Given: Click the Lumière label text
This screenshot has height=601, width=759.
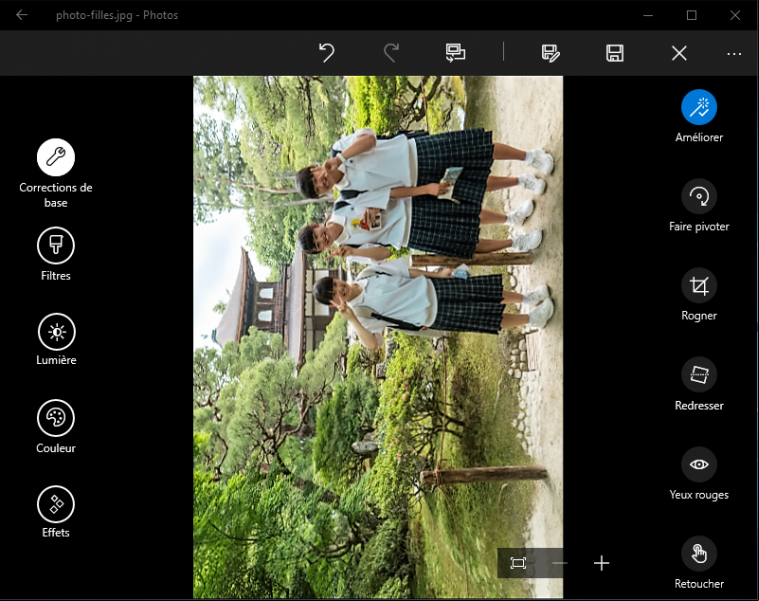Looking at the screenshot, I should [56, 360].
